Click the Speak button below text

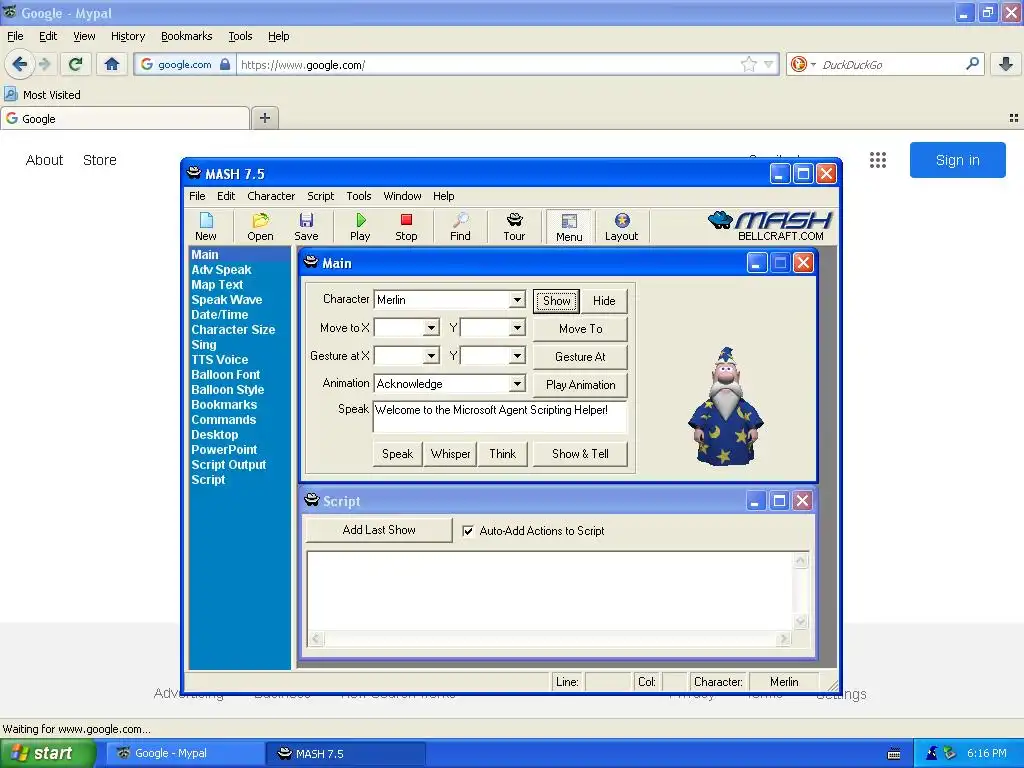[398, 454]
